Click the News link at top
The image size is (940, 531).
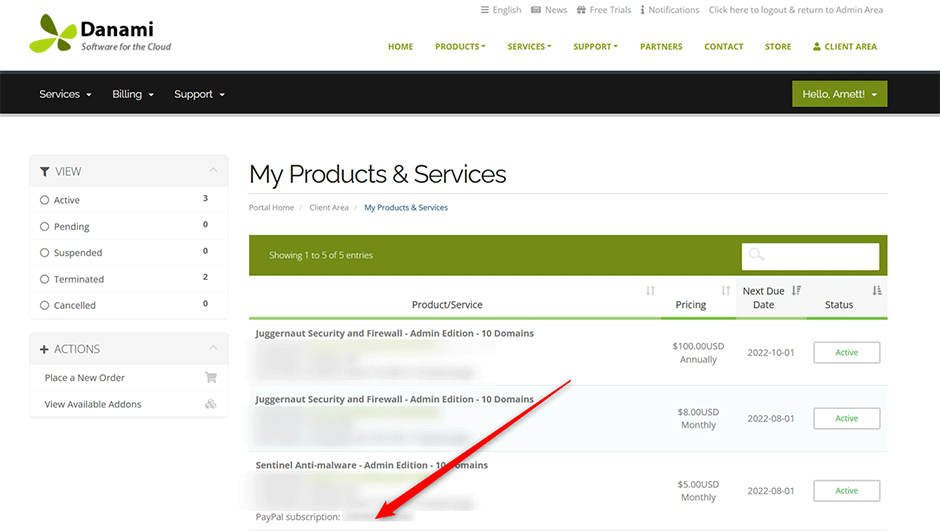pos(556,10)
